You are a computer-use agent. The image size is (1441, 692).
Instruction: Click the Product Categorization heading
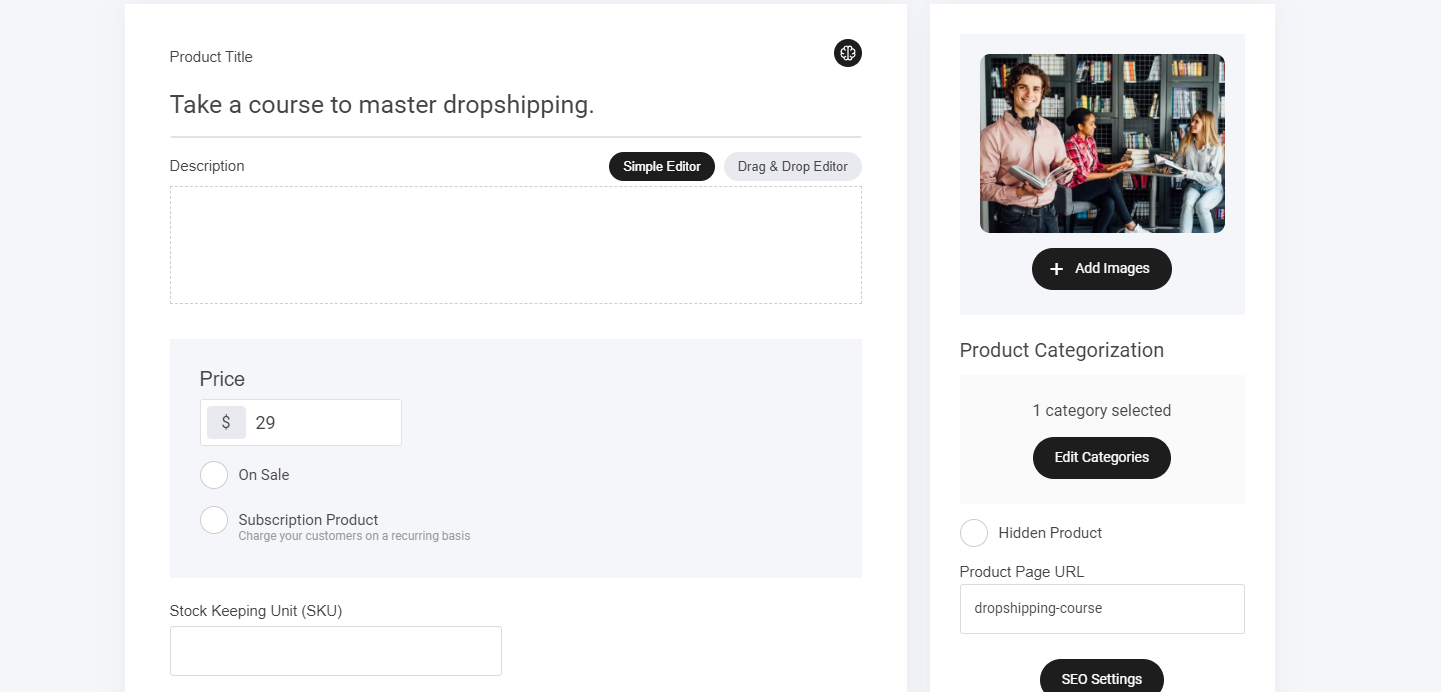1061,351
